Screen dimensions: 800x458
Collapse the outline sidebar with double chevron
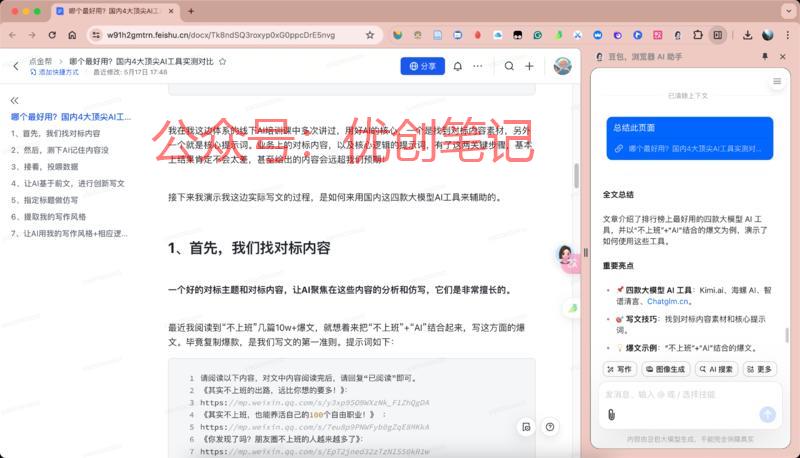click(x=14, y=100)
